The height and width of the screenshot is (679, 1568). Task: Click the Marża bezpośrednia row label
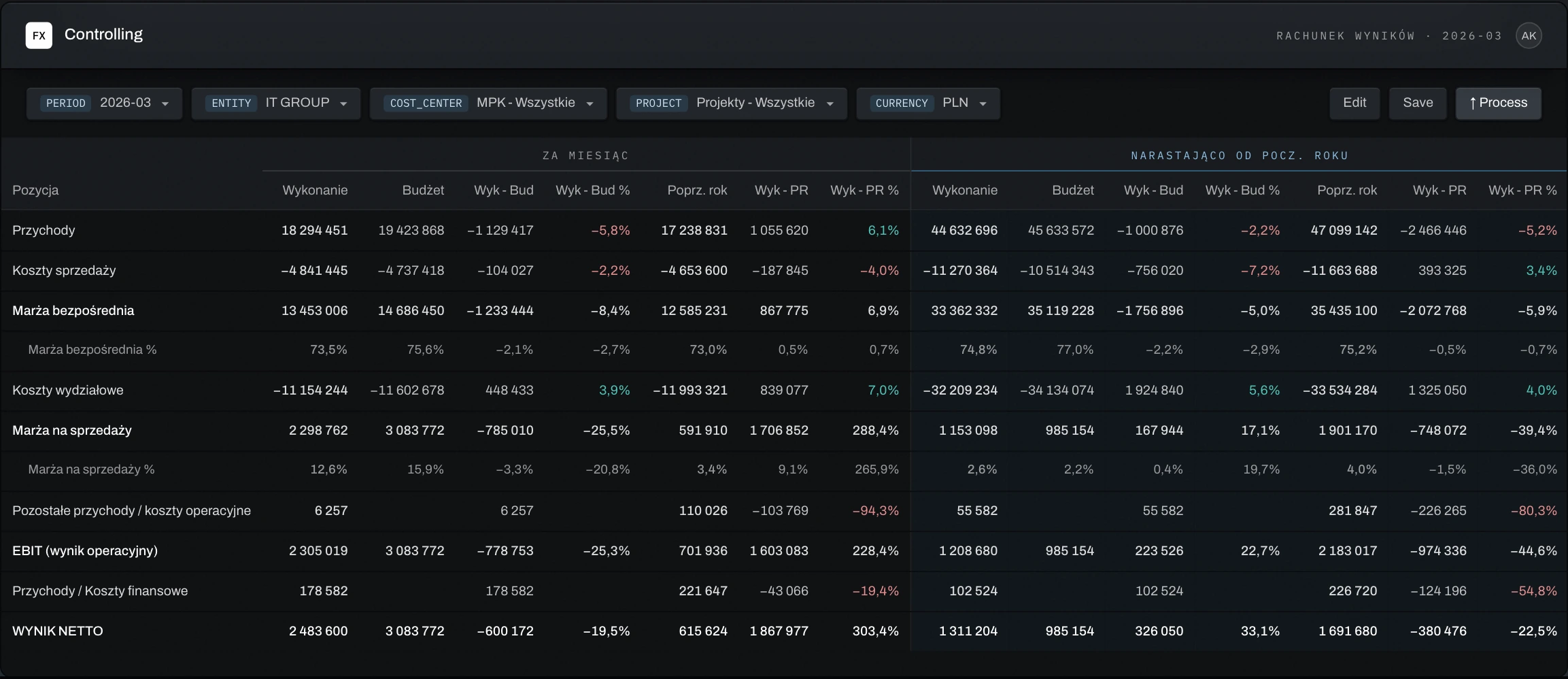click(x=73, y=311)
